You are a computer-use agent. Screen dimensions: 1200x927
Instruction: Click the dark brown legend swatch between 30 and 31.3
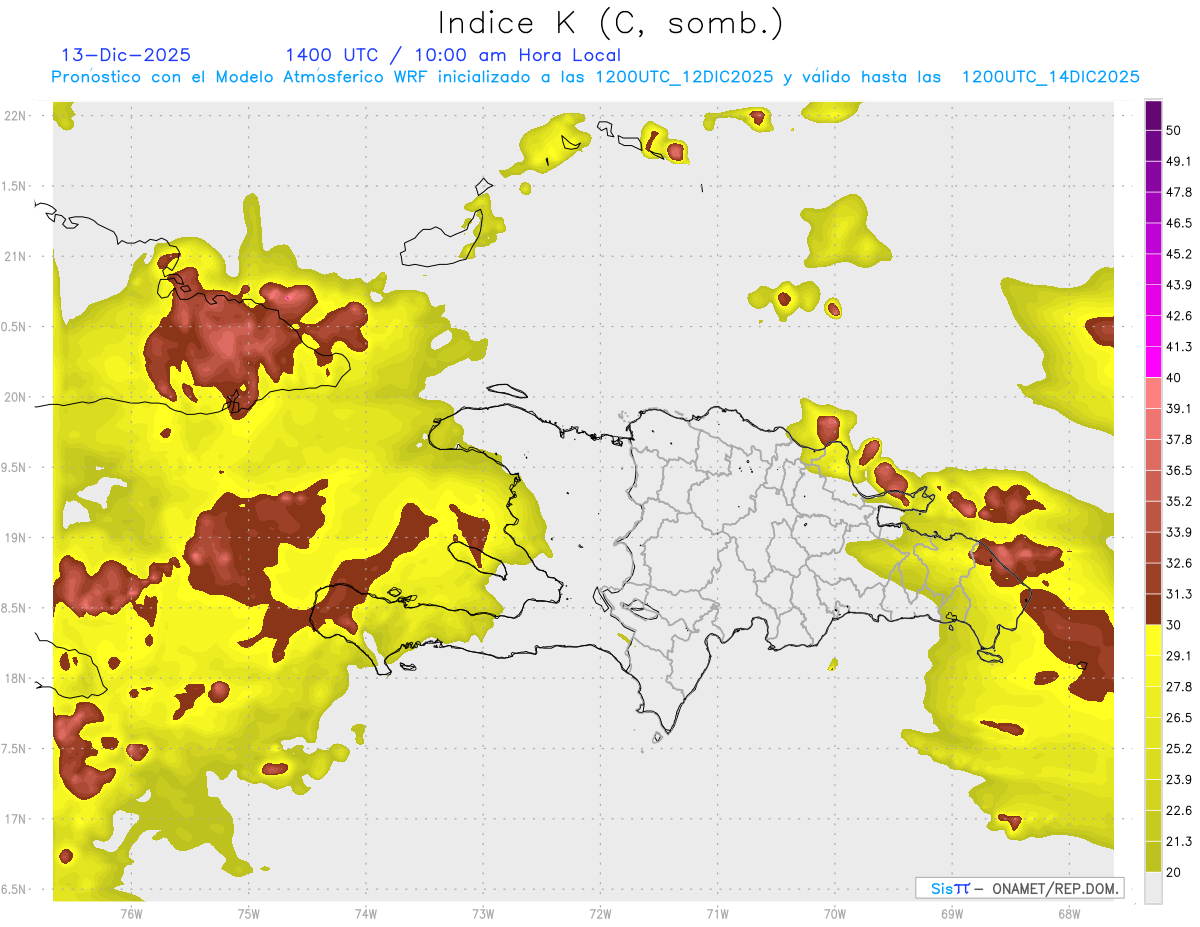click(1153, 609)
